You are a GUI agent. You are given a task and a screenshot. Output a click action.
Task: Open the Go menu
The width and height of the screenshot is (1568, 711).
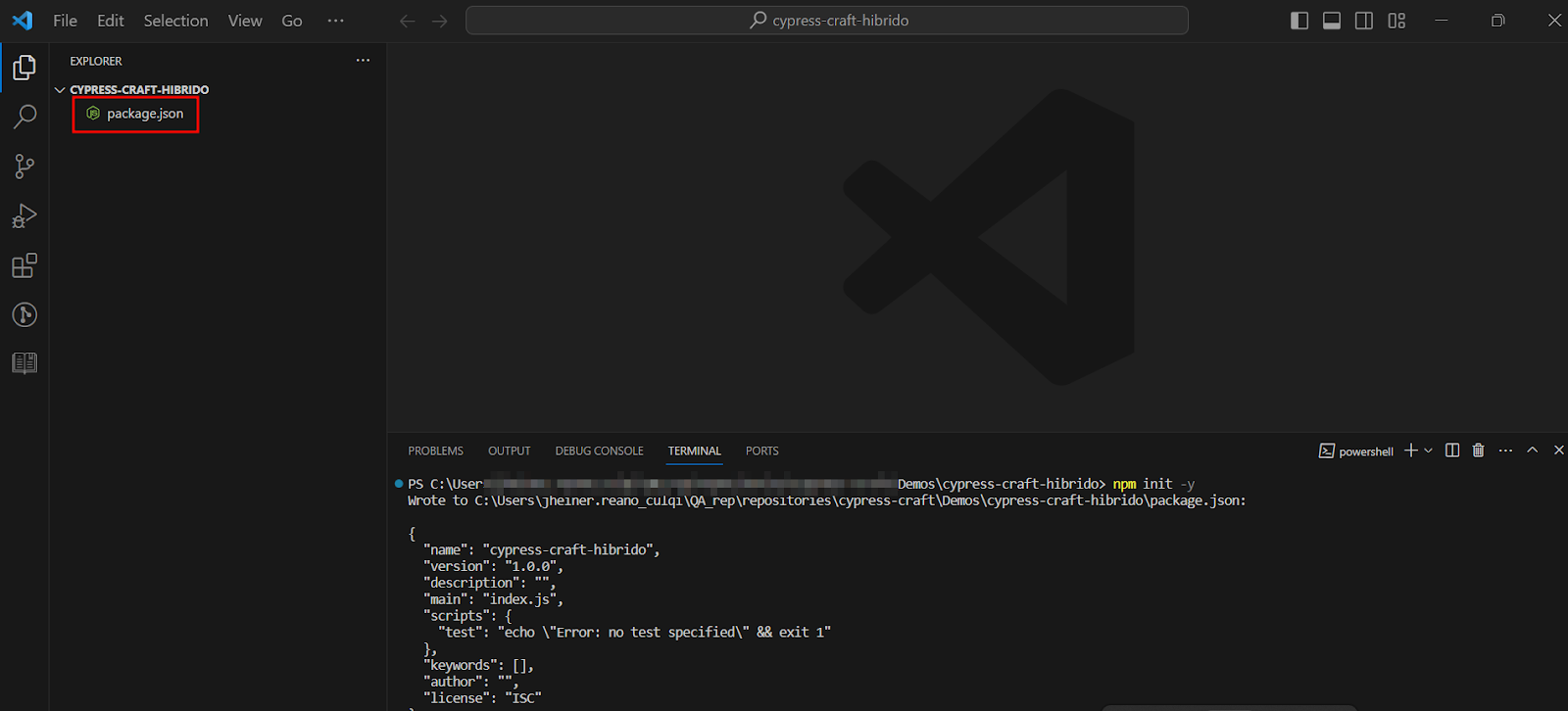point(292,21)
